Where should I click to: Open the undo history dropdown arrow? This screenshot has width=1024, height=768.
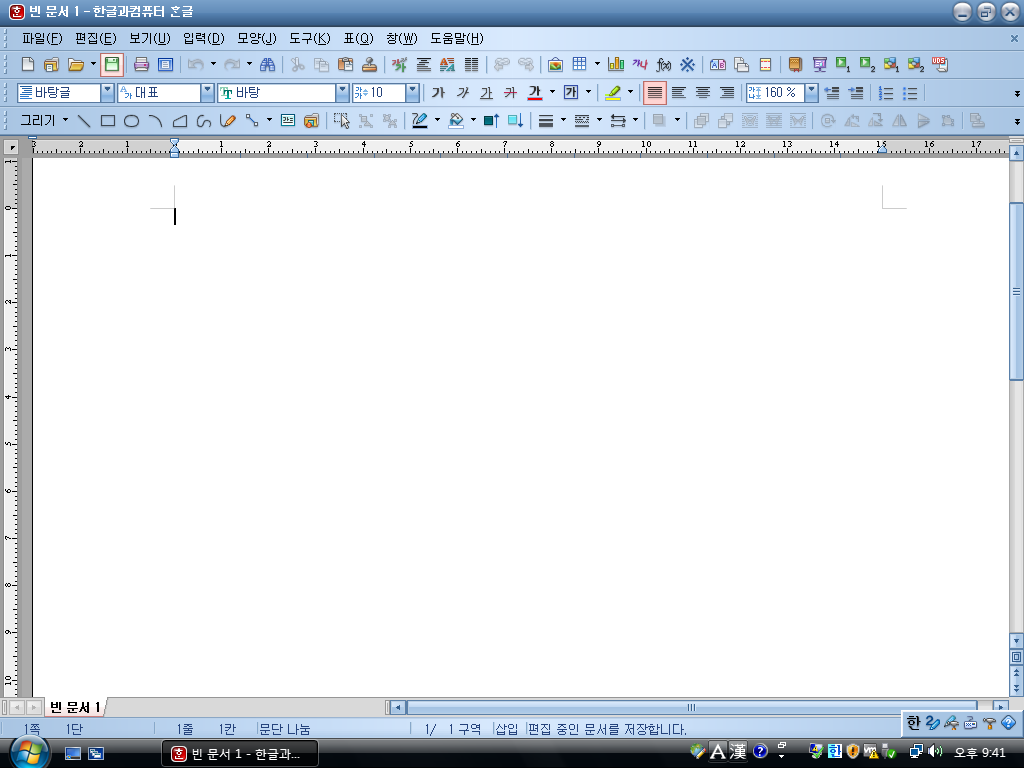click(x=213, y=64)
